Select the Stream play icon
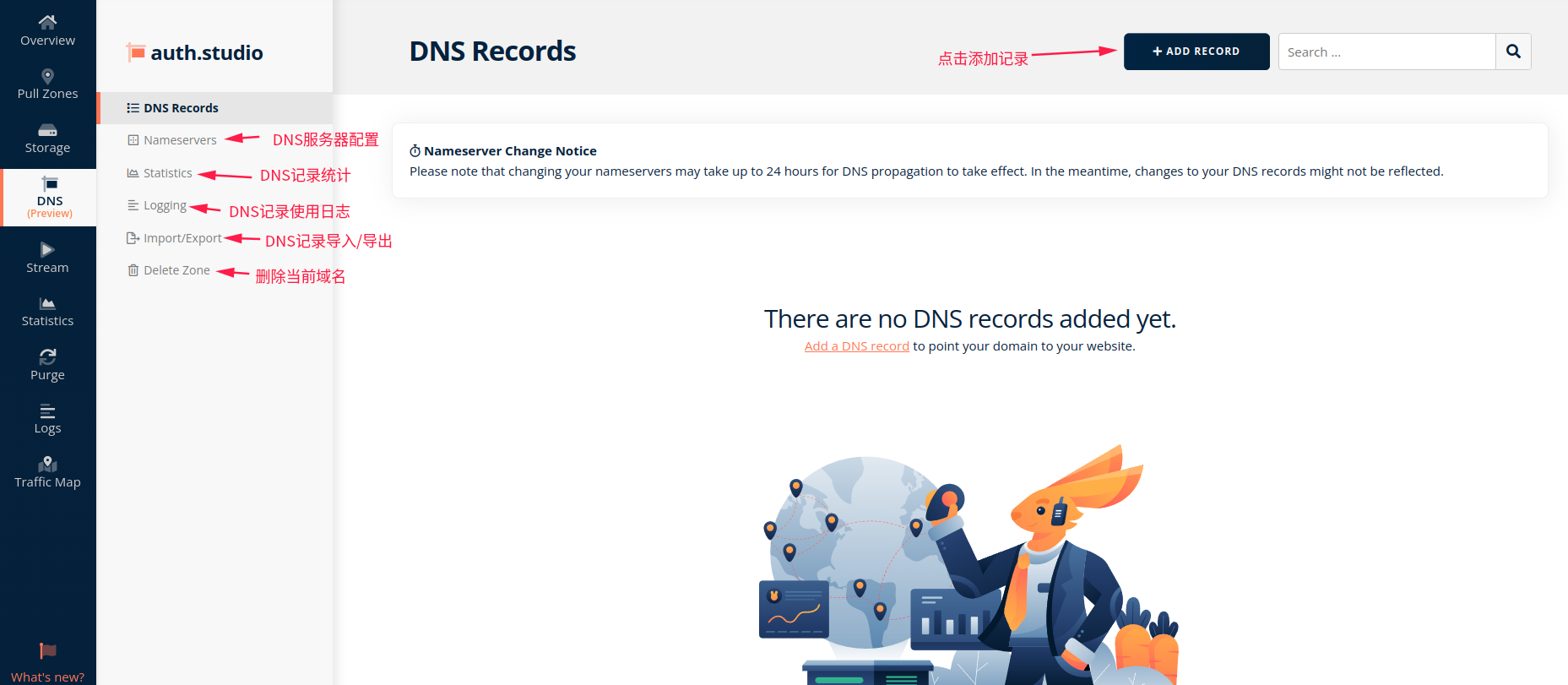Screen dimensions: 1568x685 pyautogui.click(x=47, y=249)
